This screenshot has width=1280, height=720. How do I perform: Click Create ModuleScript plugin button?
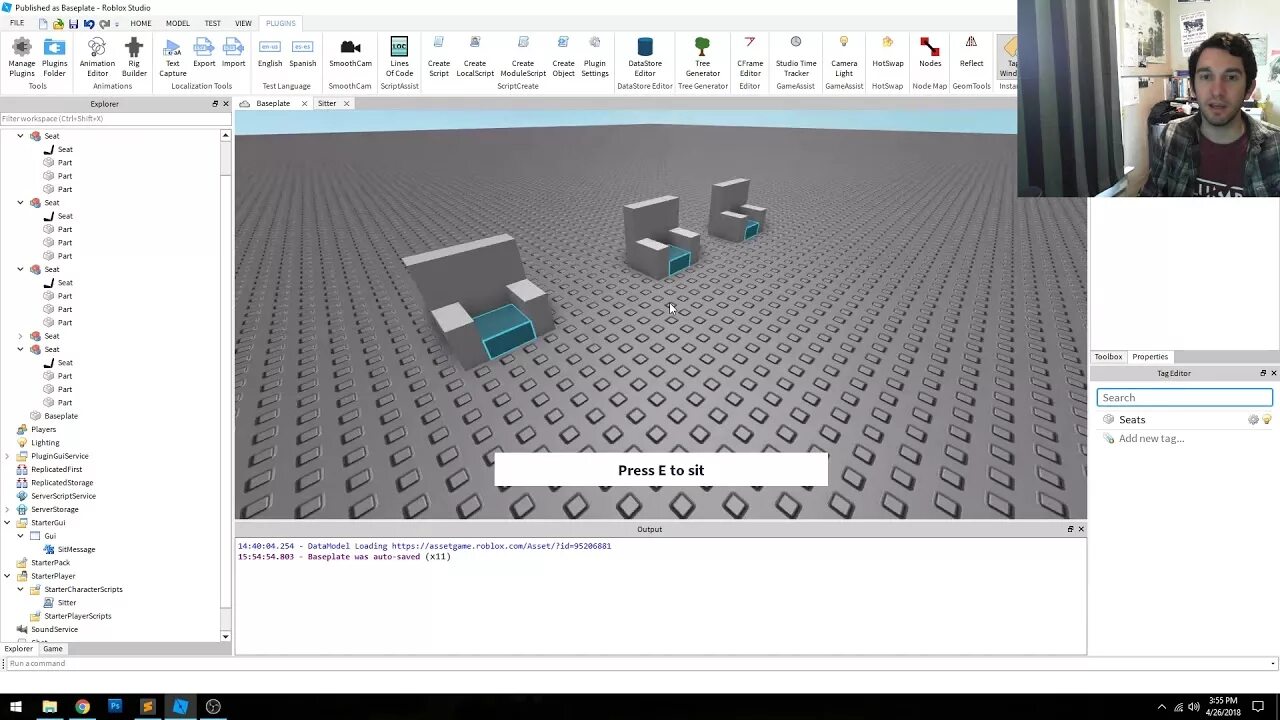tap(523, 57)
